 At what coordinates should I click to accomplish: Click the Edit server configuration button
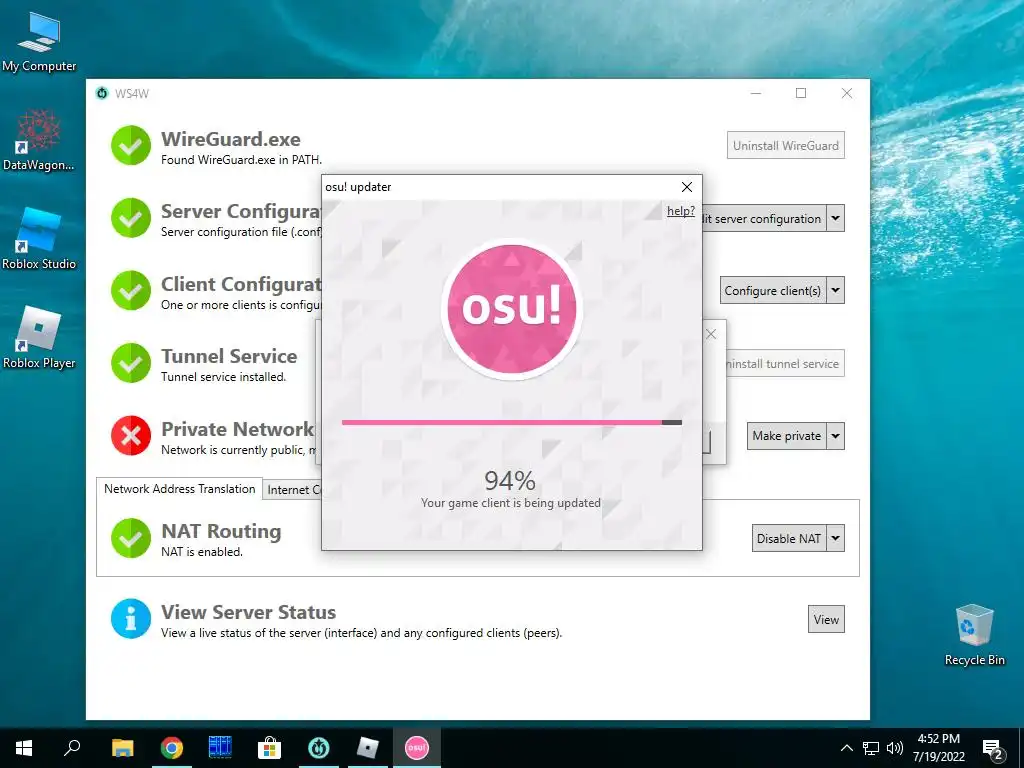(764, 218)
